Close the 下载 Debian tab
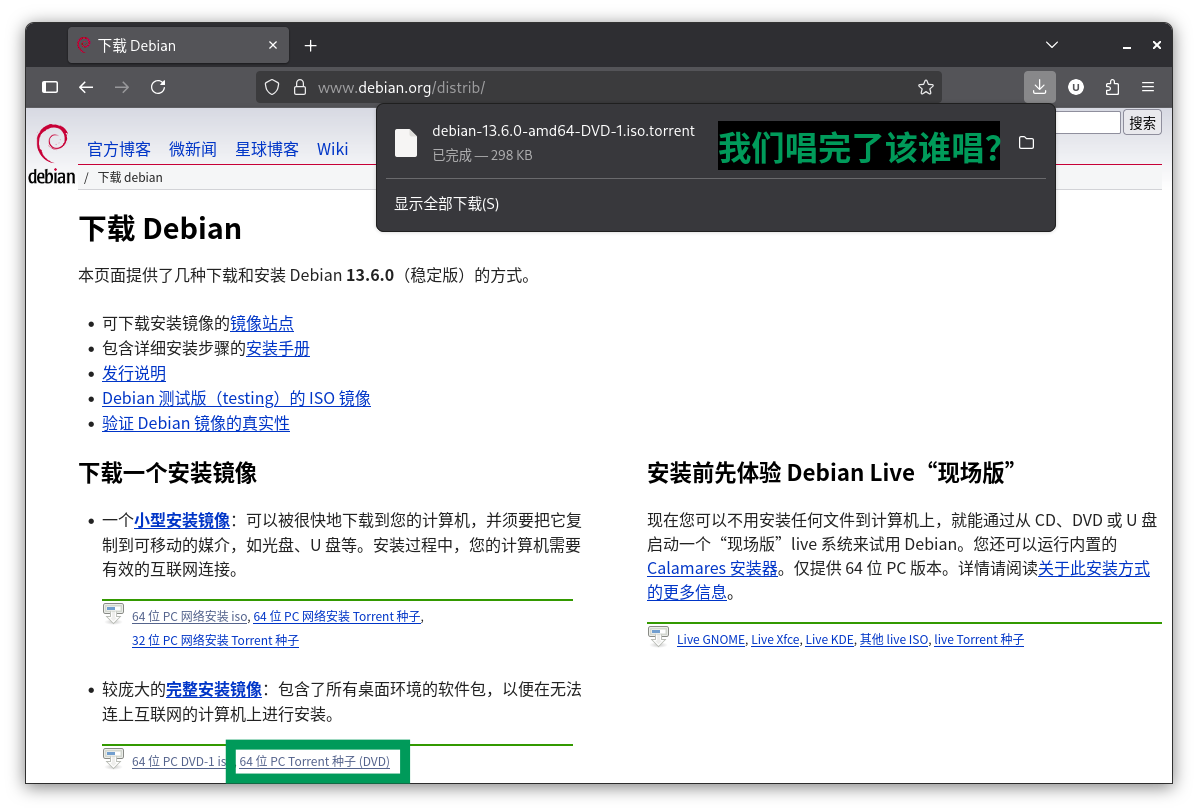 tap(273, 45)
